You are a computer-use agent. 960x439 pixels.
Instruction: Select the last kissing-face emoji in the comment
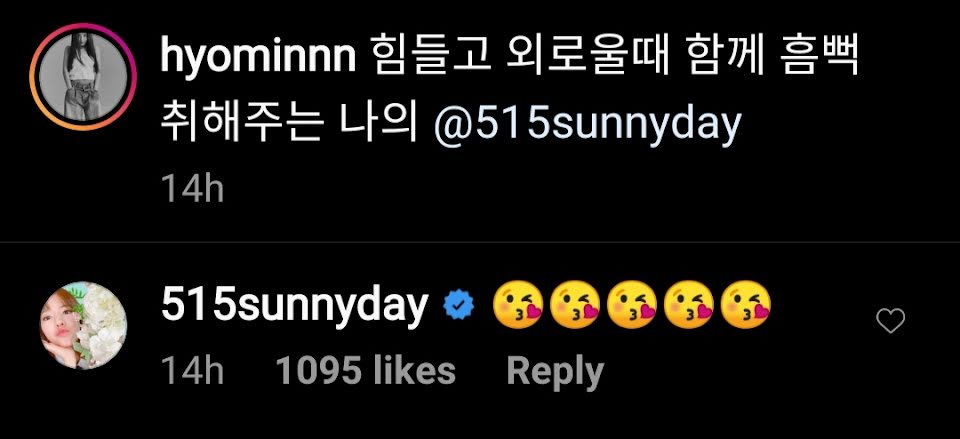[x=745, y=304]
